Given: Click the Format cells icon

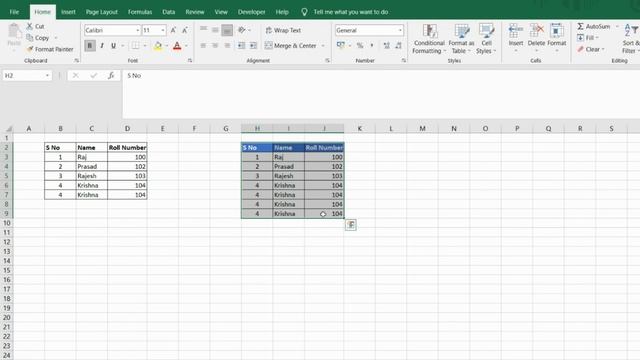Looking at the screenshot, I should (556, 31).
